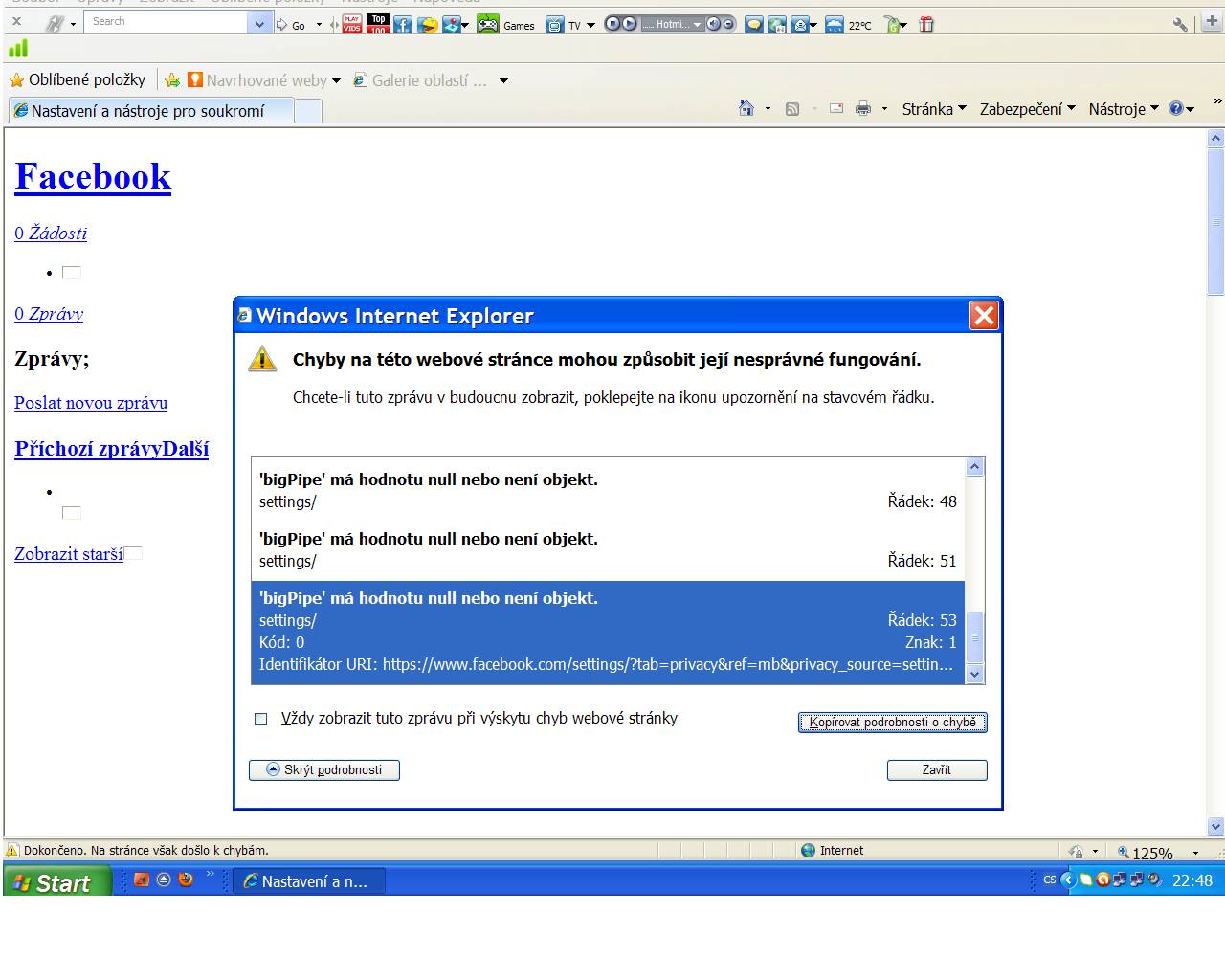Screen dimensions: 1225x980
Task: Open the toolbar wrench options icon
Action: point(1180,25)
